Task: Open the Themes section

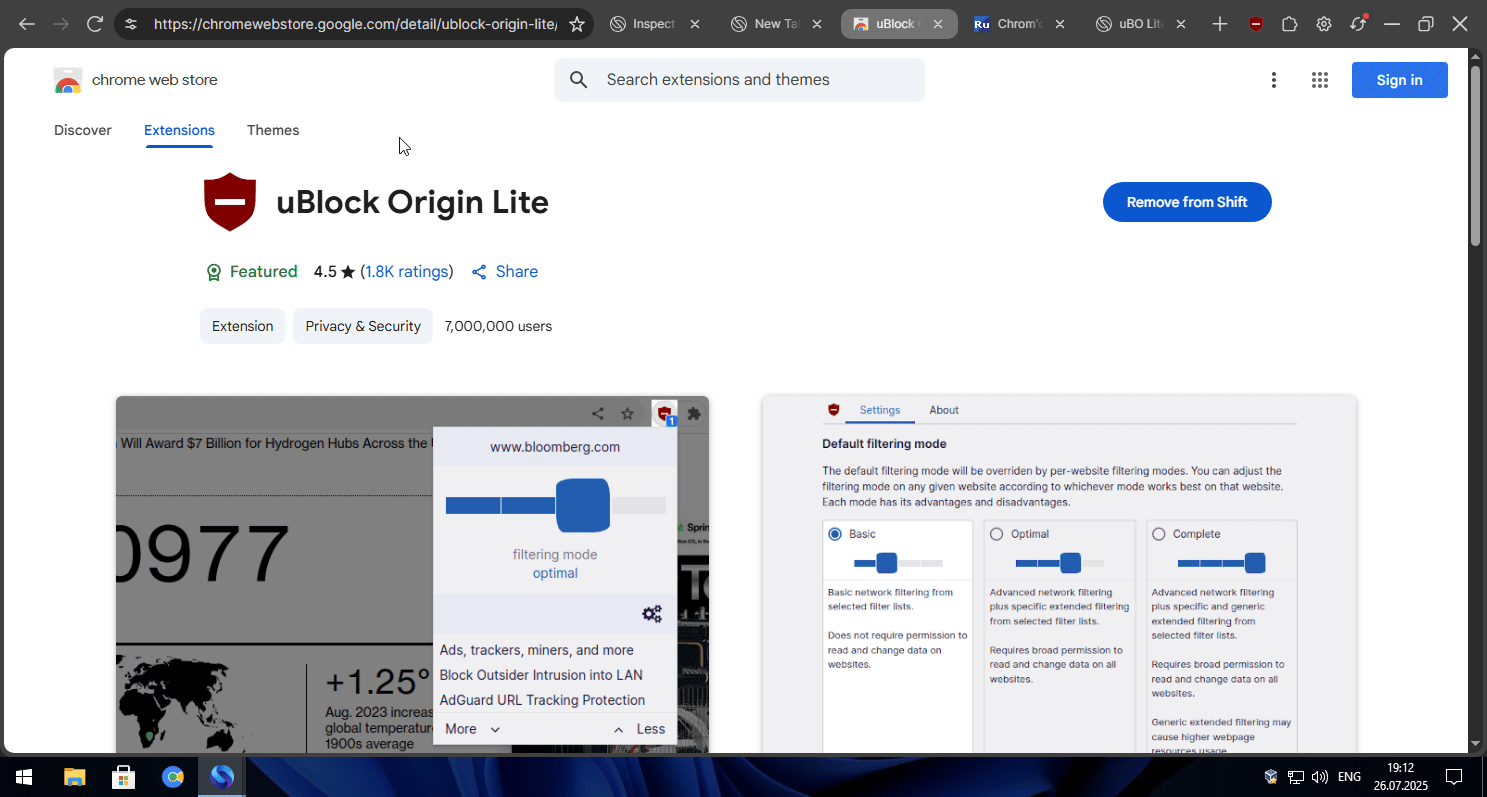Action: pos(273,130)
